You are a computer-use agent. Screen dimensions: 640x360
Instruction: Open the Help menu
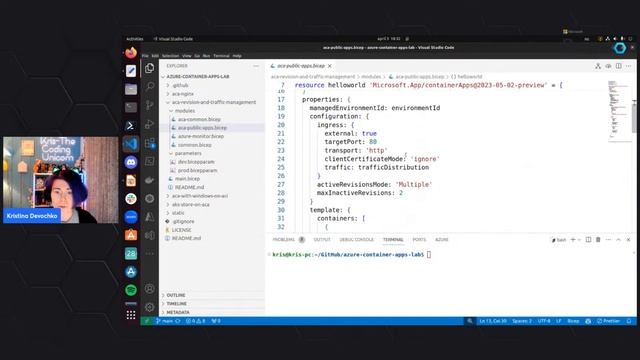coord(237,56)
